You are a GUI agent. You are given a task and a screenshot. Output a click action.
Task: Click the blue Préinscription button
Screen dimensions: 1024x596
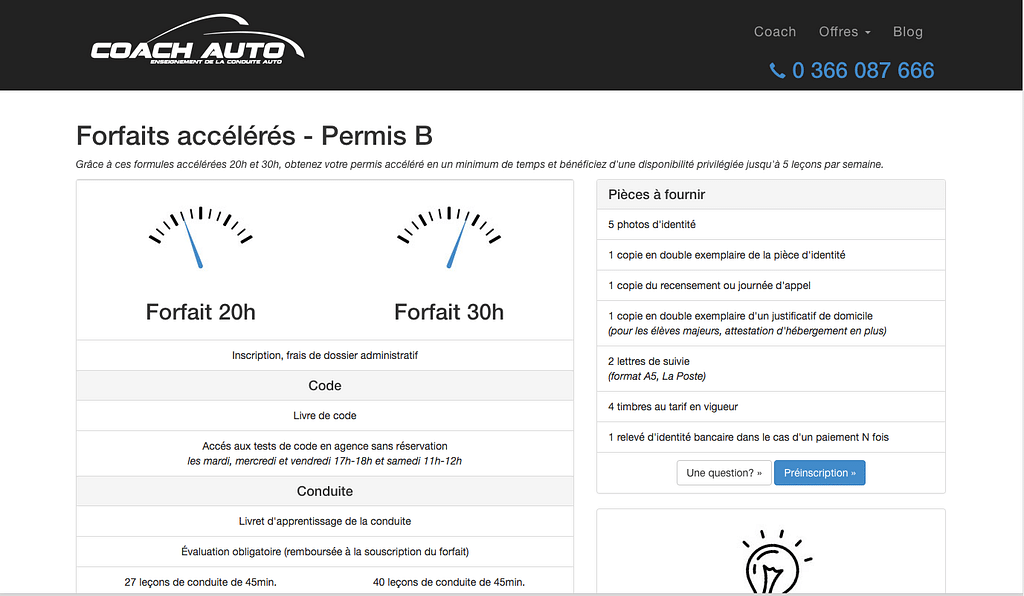tap(819, 473)
